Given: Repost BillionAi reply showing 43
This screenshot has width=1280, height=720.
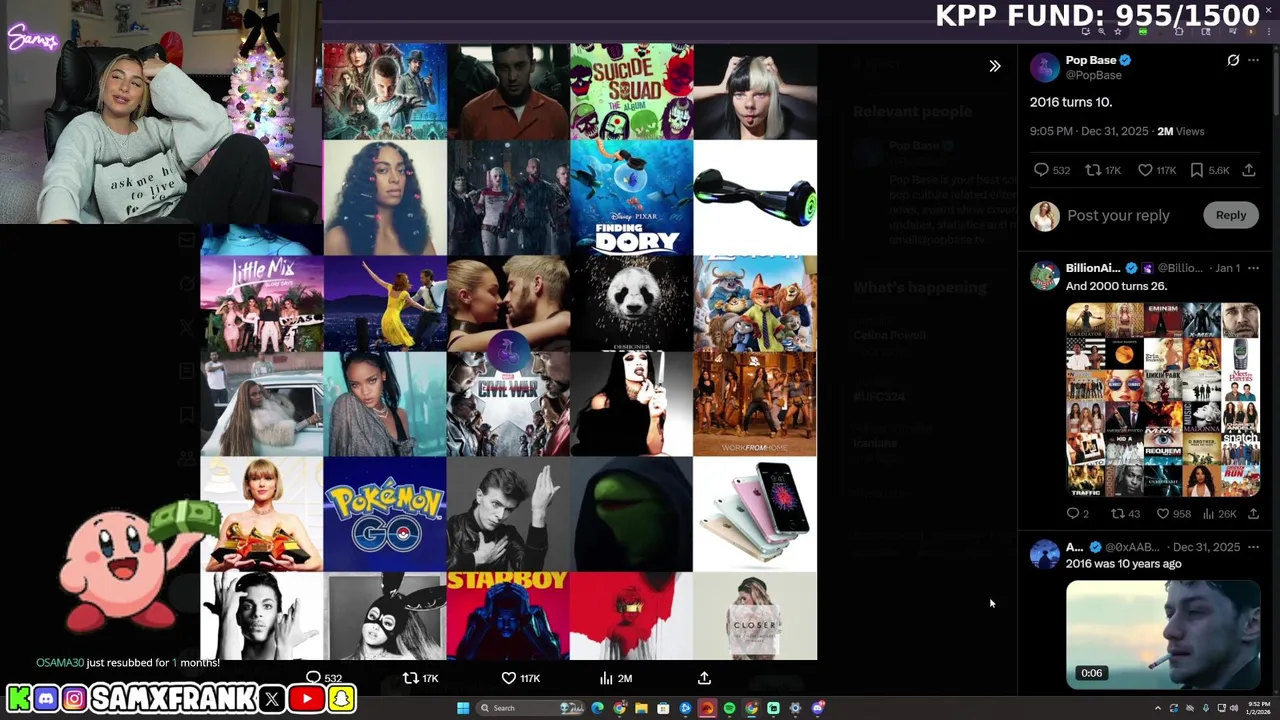Looking at the screenshot, I should [1118, 513].
